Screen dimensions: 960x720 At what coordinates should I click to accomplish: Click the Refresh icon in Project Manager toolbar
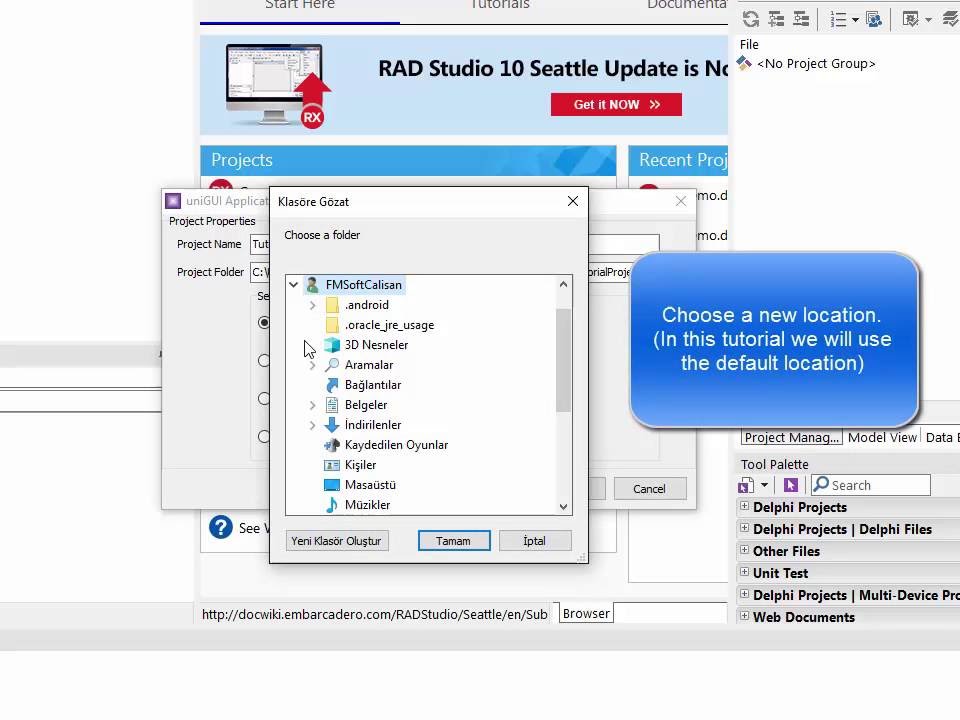point(751,19)
